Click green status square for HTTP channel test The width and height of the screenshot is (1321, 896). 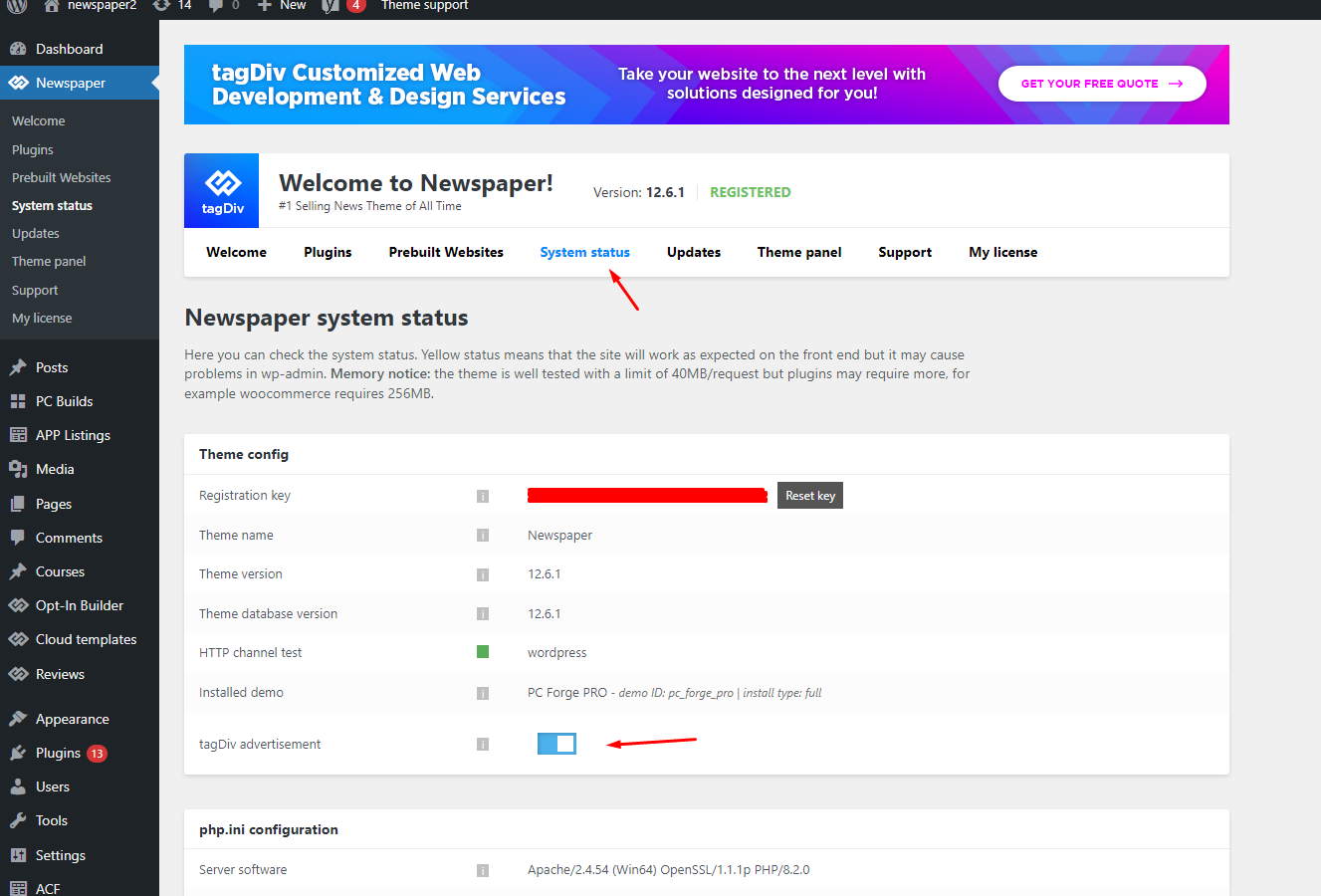point(483,652)
